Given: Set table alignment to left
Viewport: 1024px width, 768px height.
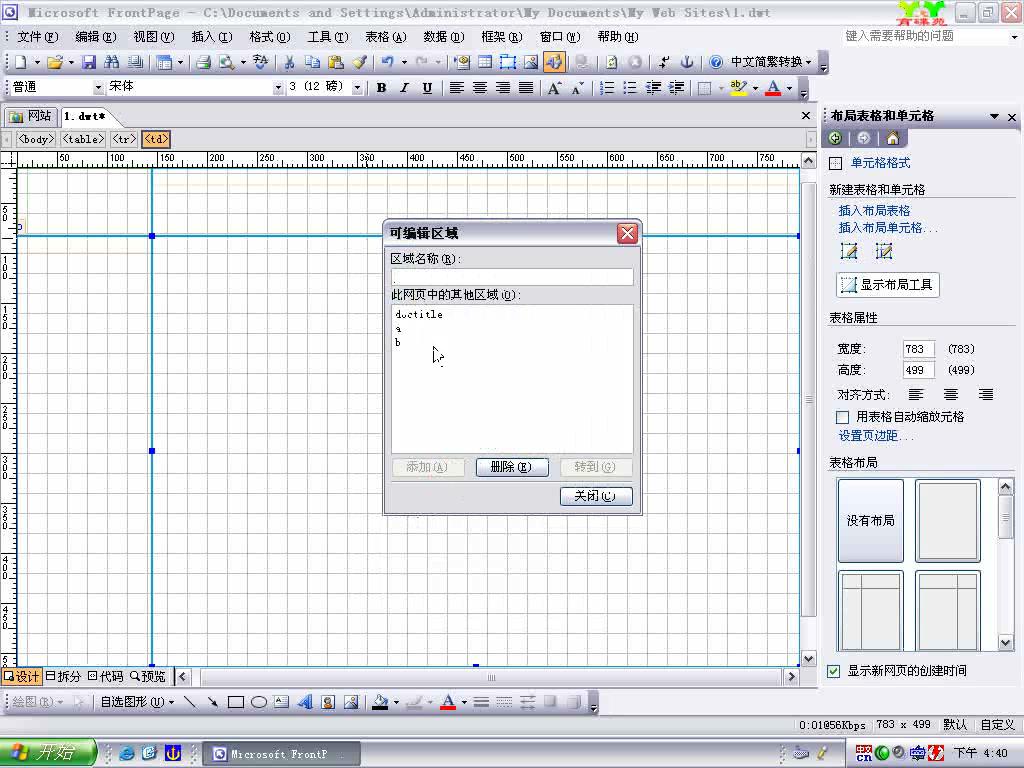Looking at the screenshot, I should coord(916,394).
